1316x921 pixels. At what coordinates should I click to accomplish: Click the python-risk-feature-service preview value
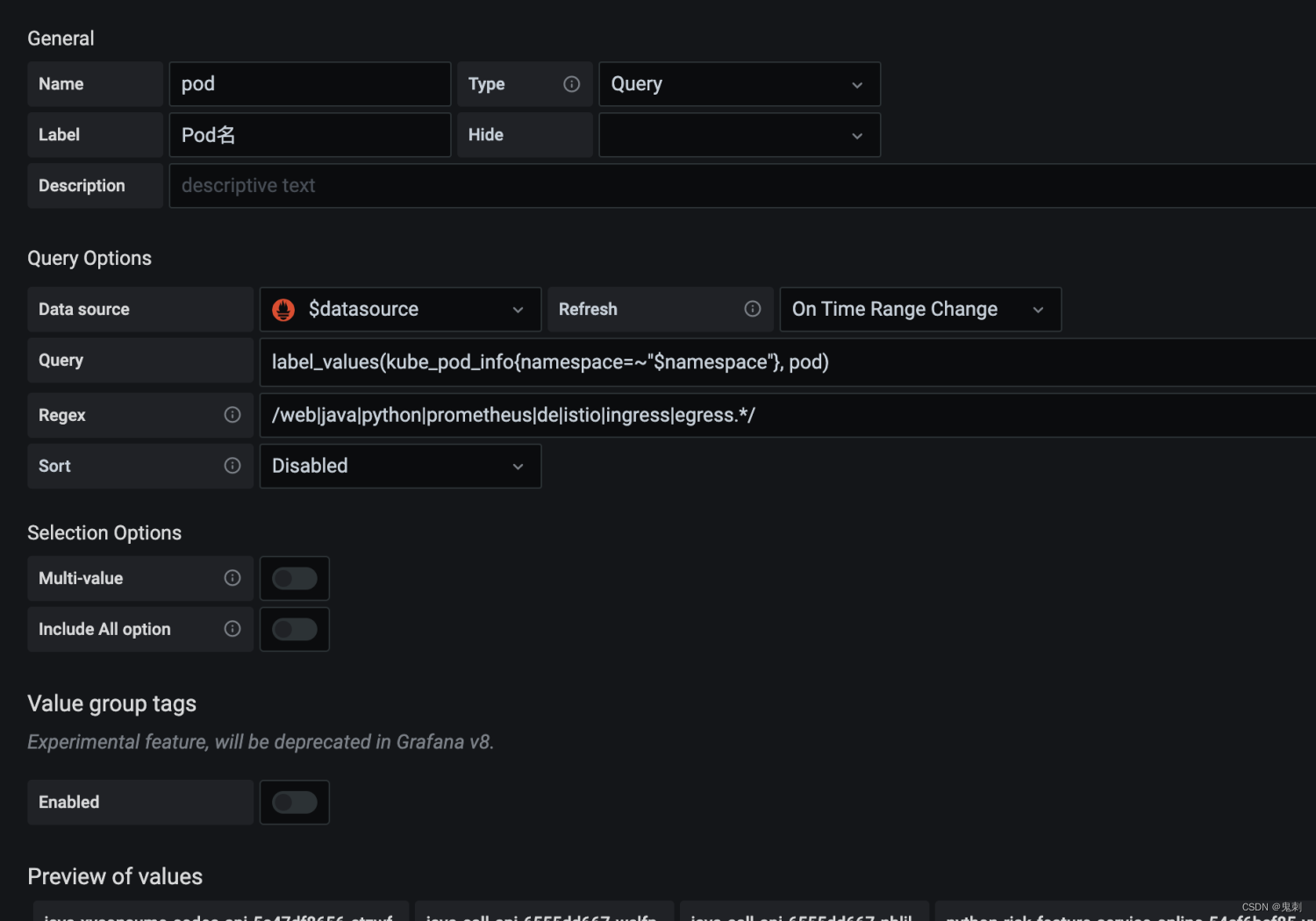(x=1123, y=917)
